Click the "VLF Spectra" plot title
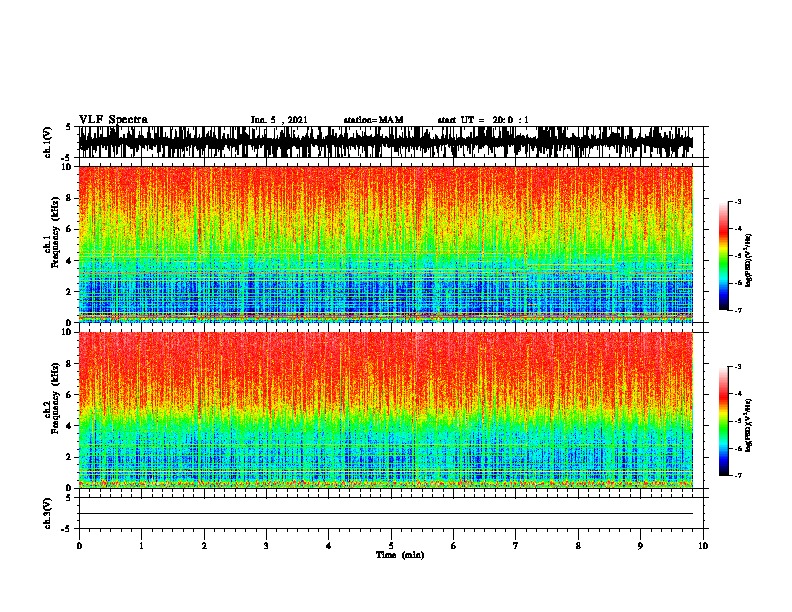The image size is (792, 612). (x=113, y=120)
